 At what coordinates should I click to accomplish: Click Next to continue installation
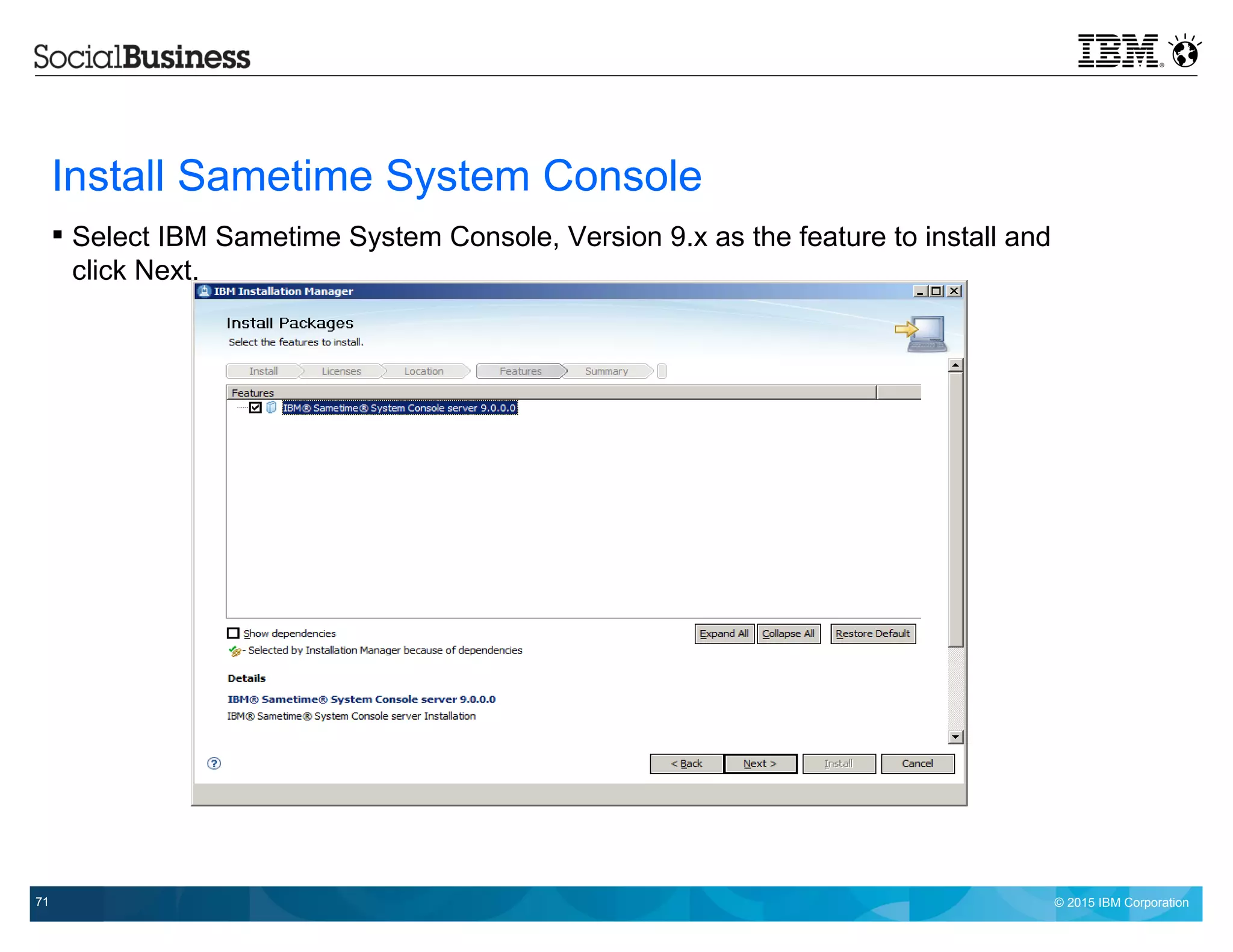pos(760,764)
